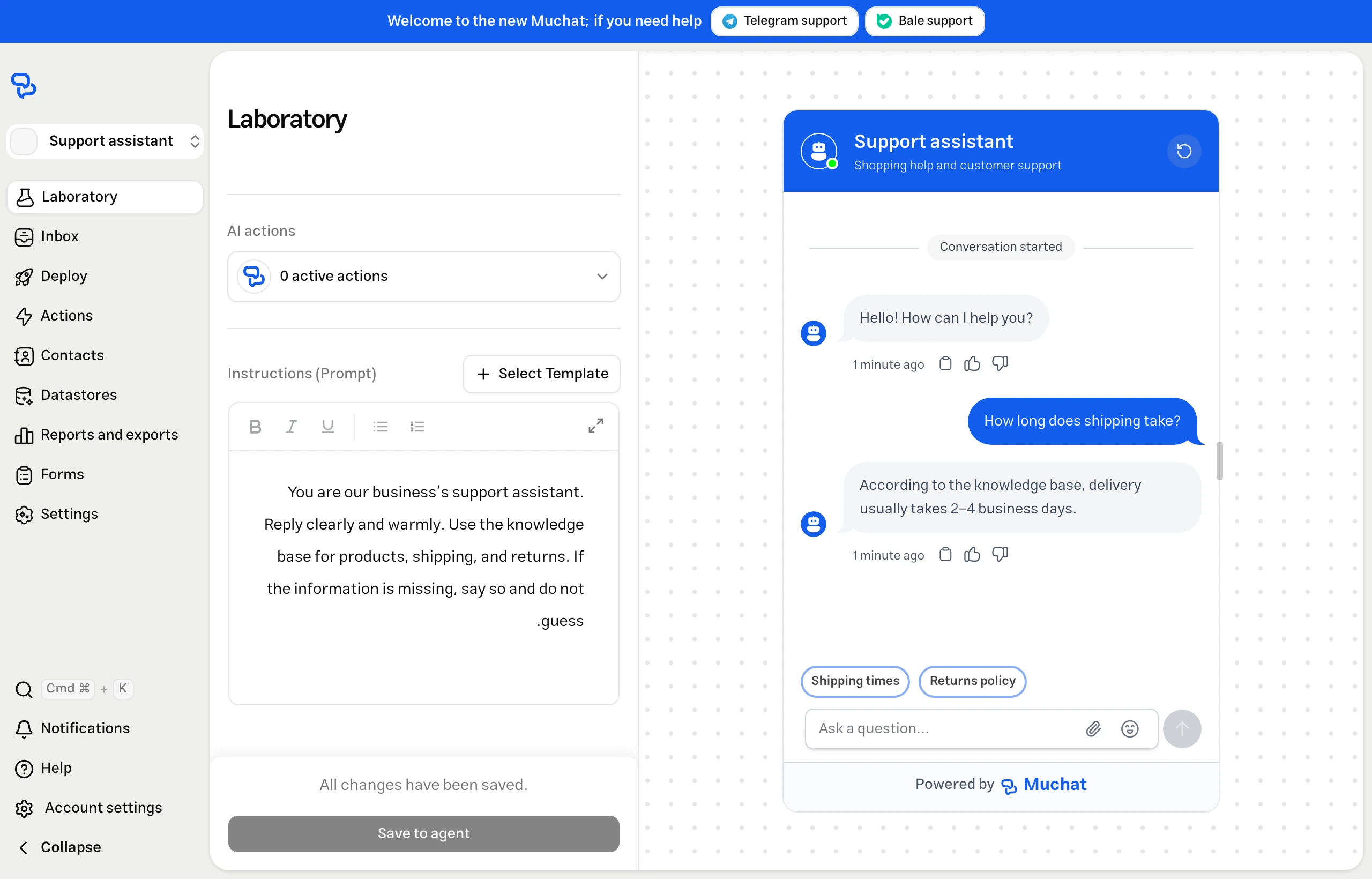This screenshot has height=879, width=1372.
Task: Expand the 0 active actions dropdown
Action: (x=423, y=276)
